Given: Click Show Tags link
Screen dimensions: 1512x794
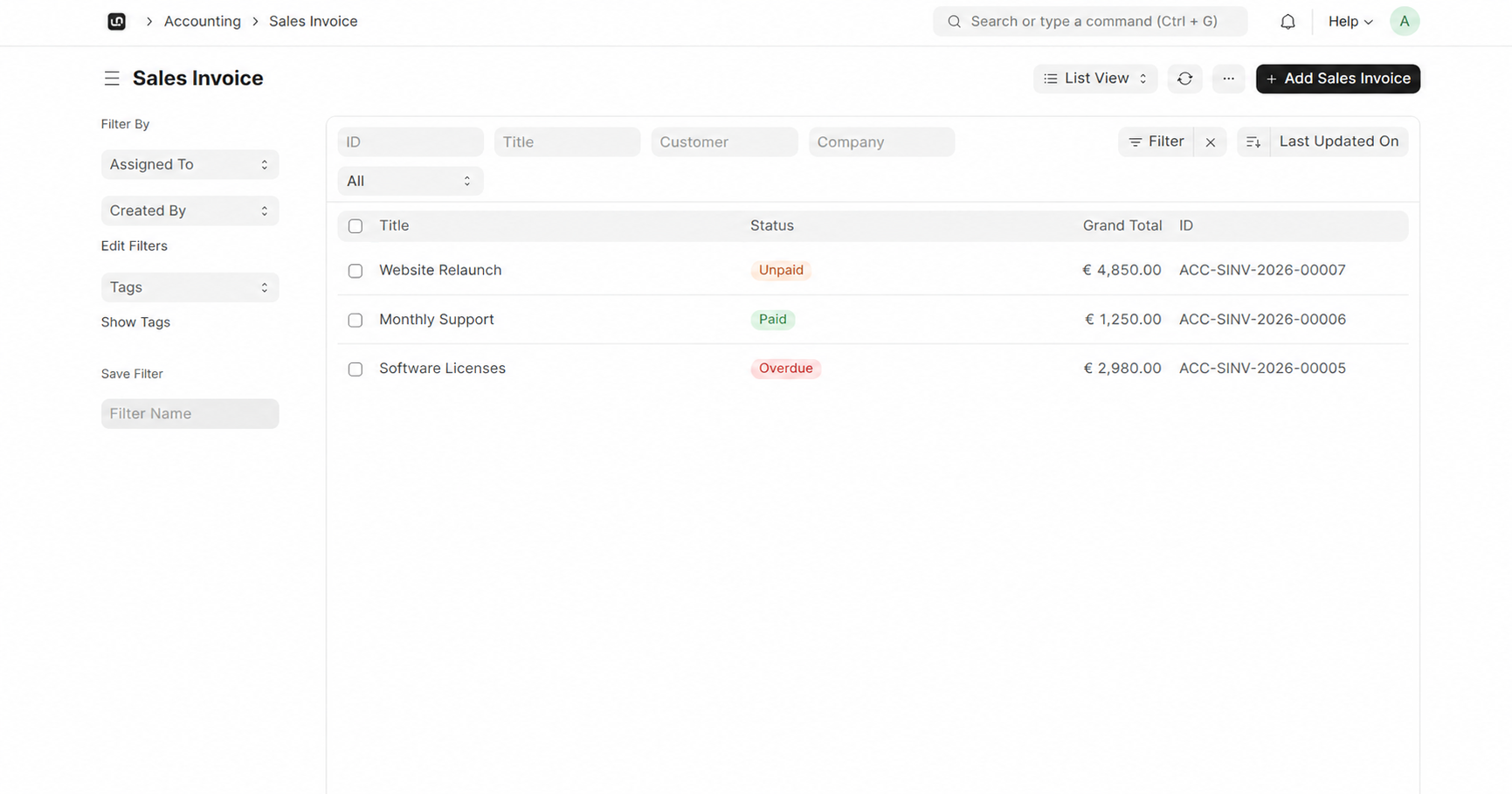Looking at the screenshot, I should tap(135, 322).
